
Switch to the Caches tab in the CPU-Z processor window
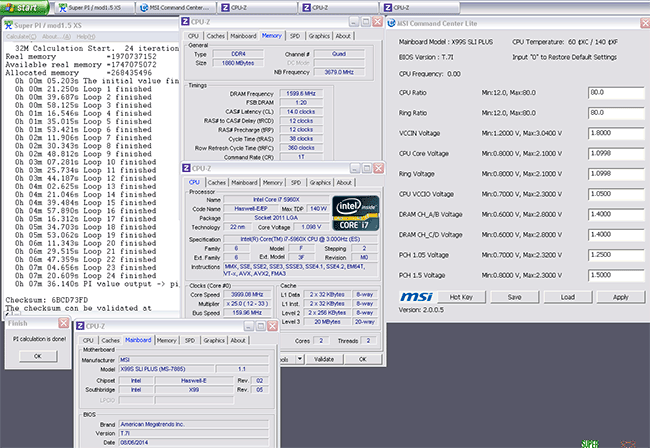217,183
